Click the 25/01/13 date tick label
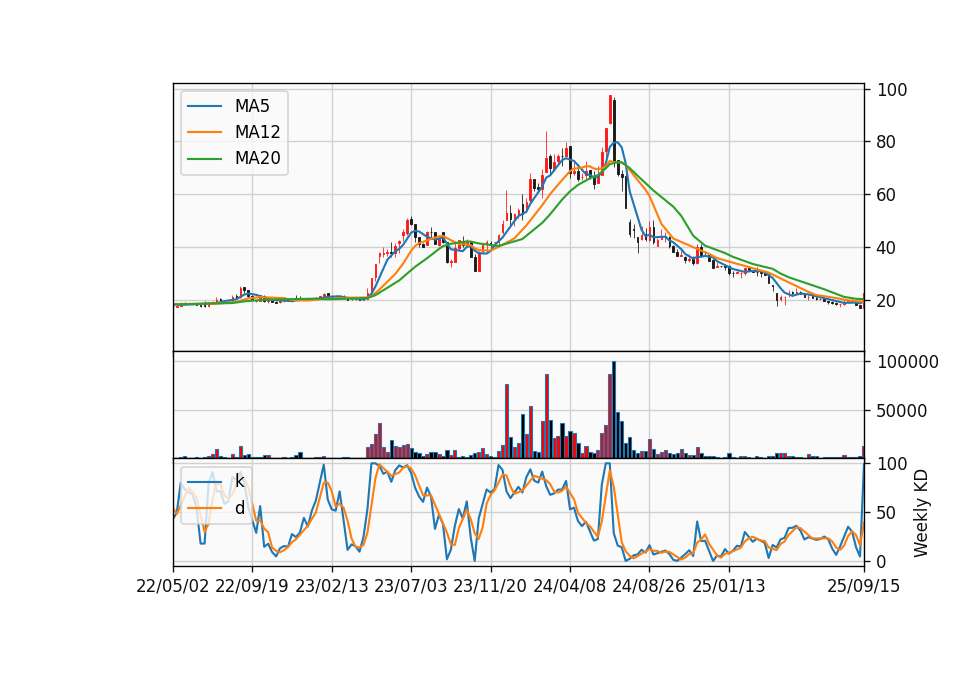The image size is (960, 690). pos(729,586)
